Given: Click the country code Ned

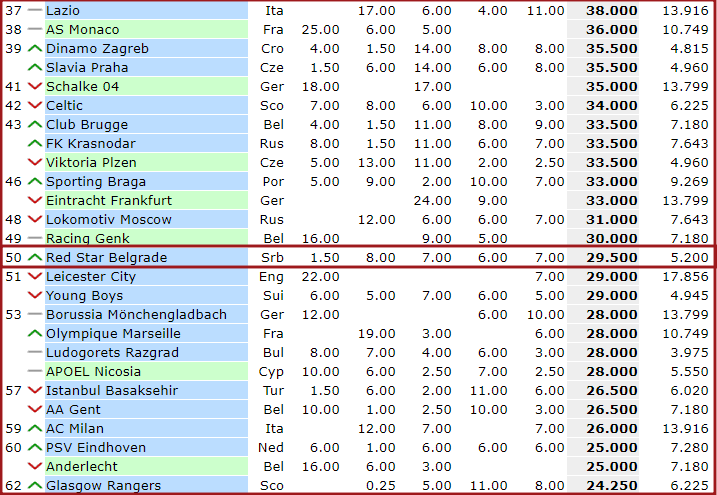Looking at the screenshot, I should tap(271, 447).
